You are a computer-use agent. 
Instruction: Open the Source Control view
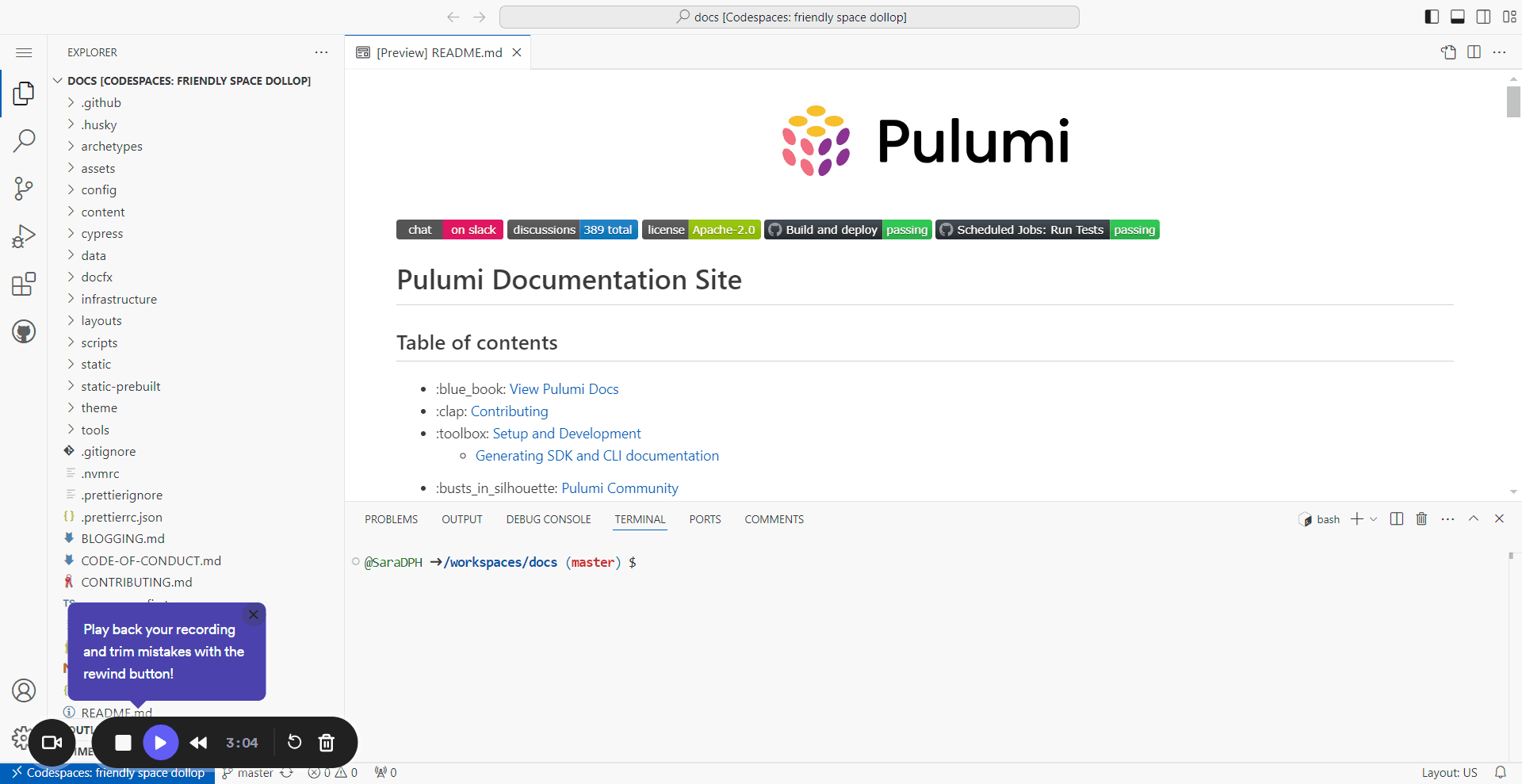[x=24, y=189]
